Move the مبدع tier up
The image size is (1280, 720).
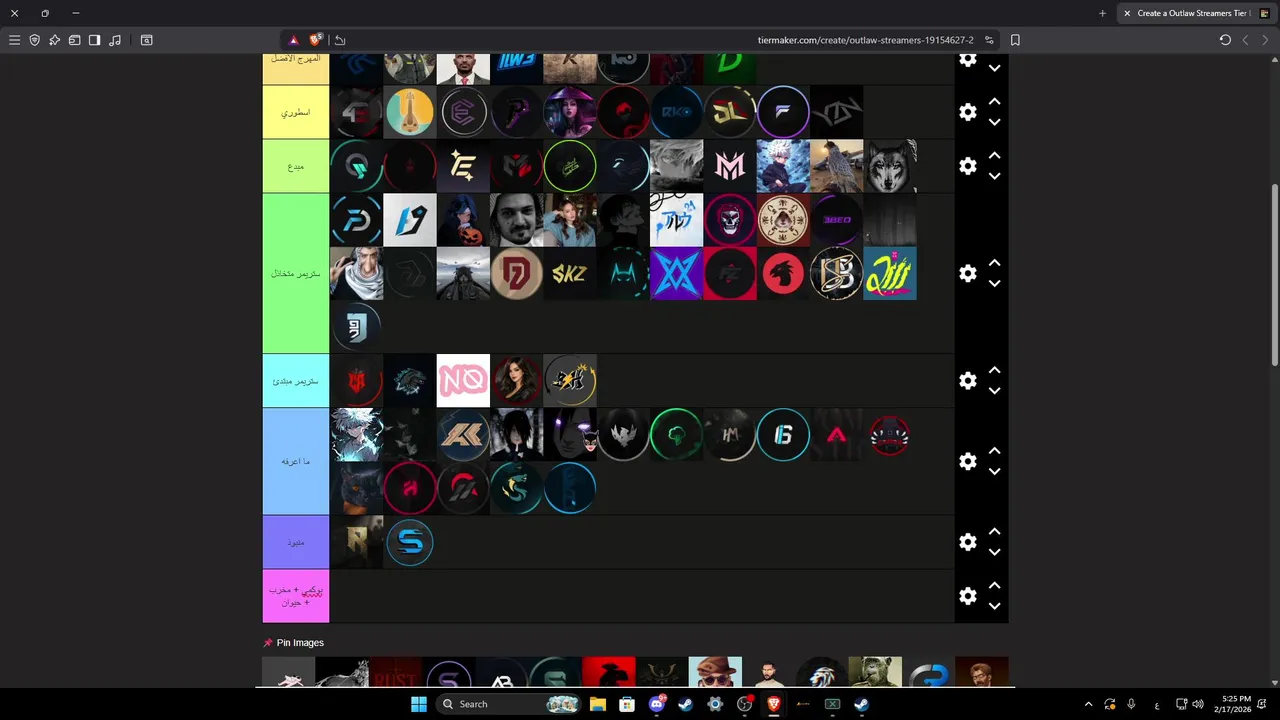point(995,156)
